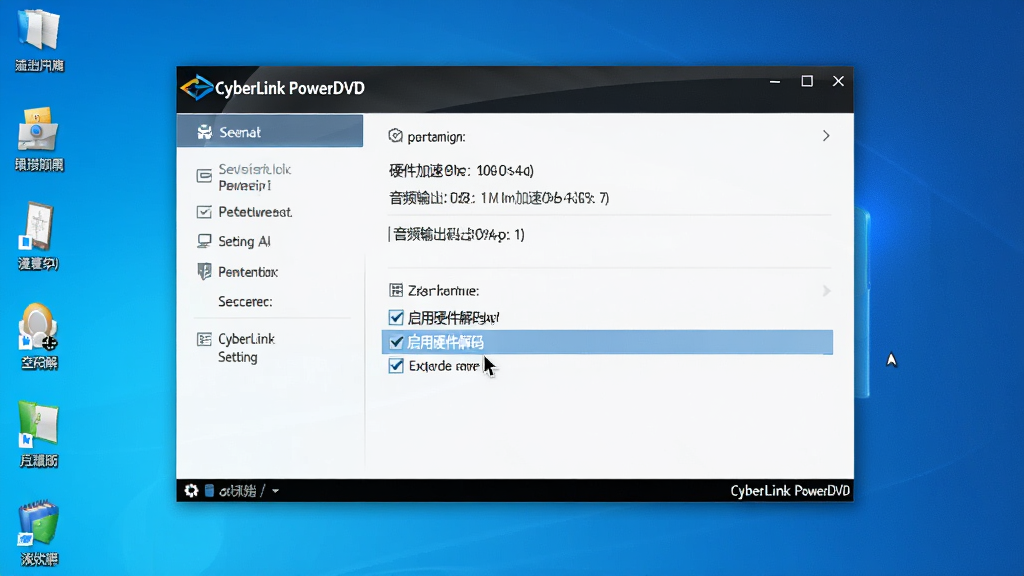Screen dimensions: 1024x576
Task: Click CyberLink PowerDVD label in status bar
Action: (790, 491)
